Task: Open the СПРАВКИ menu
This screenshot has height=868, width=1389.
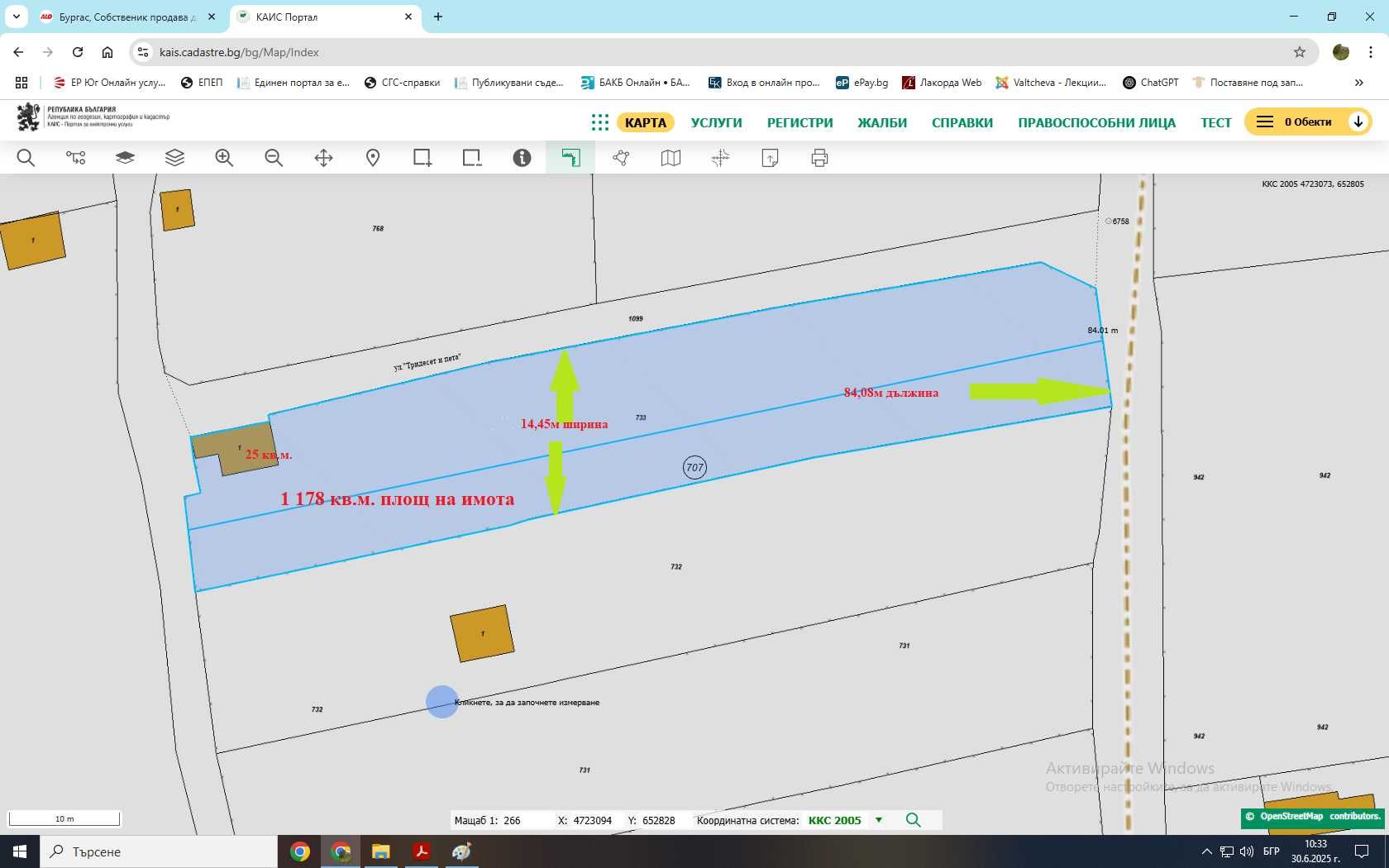Action: click(x=962, y=122)
